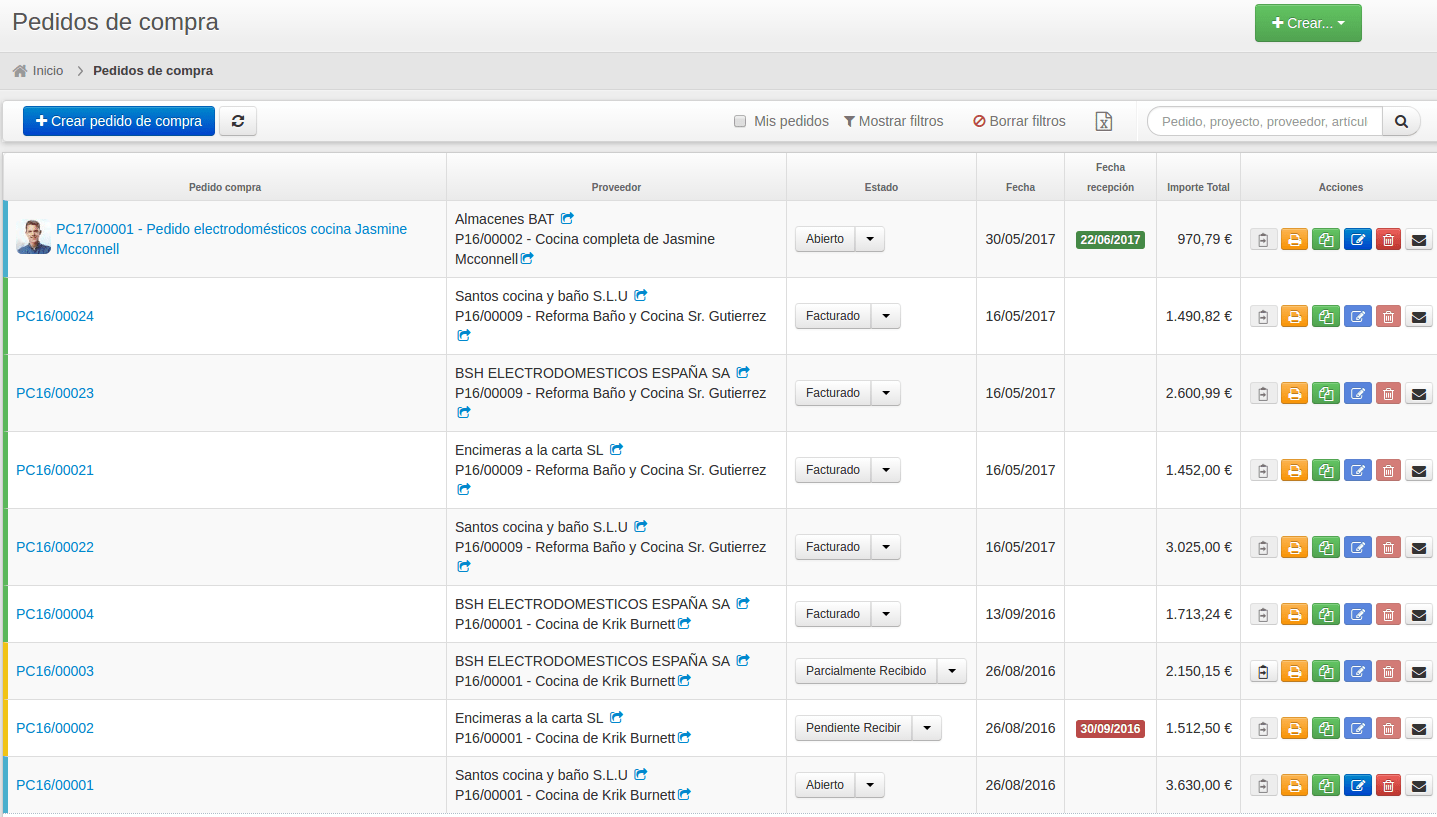1437x817 pixels.
Task: Edit purchase order PC16/00004
Action: tap(1358, 614)
